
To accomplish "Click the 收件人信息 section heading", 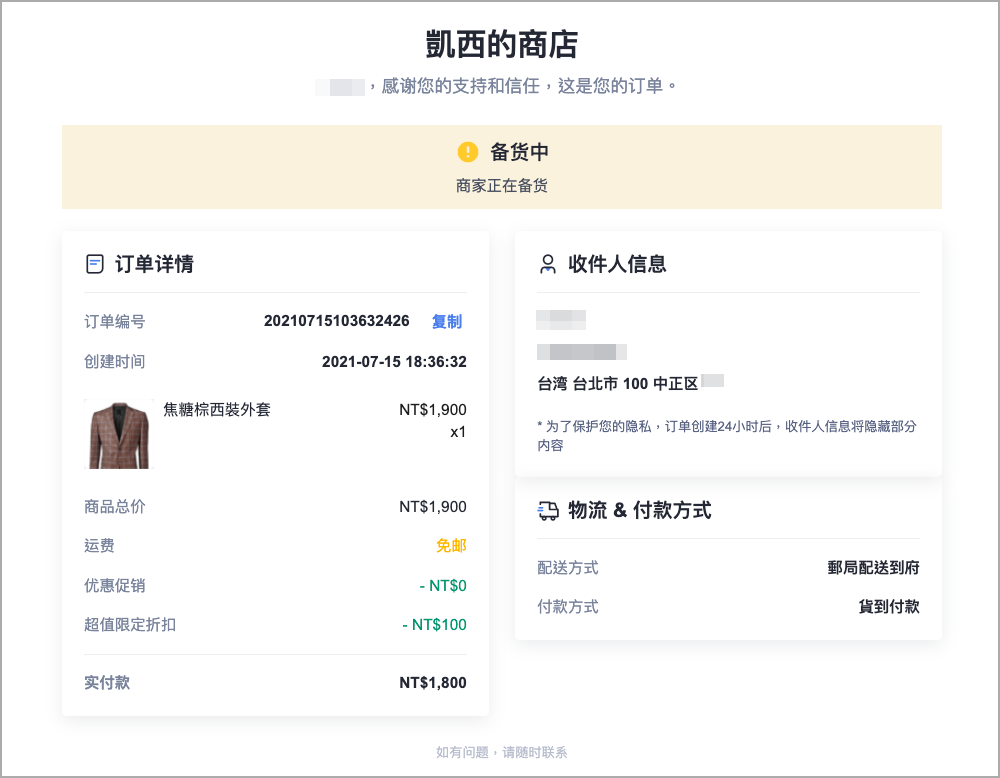I will (x=617, y=264).
